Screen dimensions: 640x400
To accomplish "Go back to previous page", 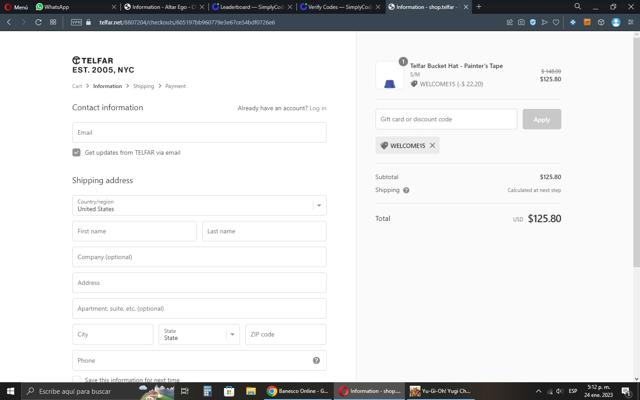I will click(x=9, y=22).
